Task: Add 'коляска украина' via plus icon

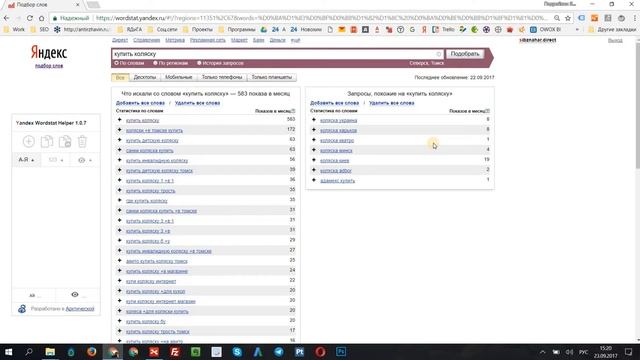Action: (314, 120)
